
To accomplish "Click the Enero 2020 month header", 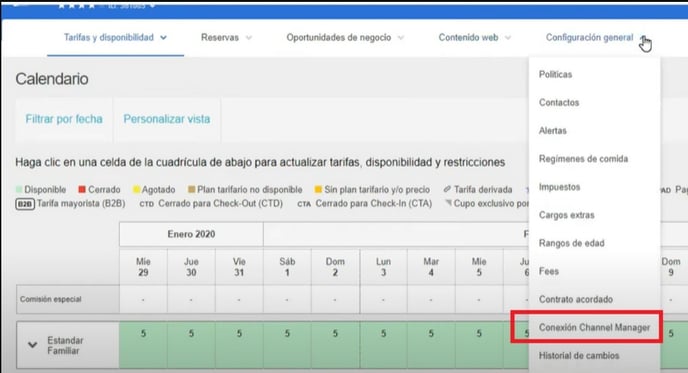I will [191, 234].
